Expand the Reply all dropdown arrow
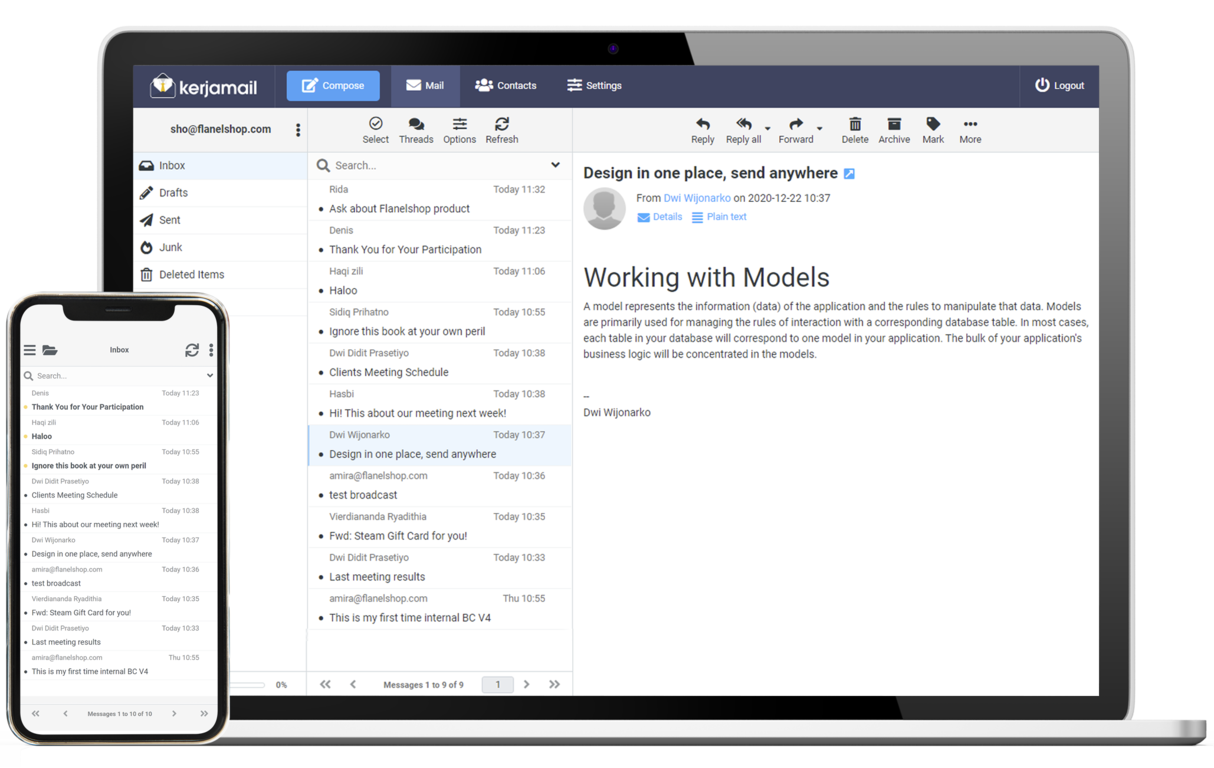 (768, 129)
